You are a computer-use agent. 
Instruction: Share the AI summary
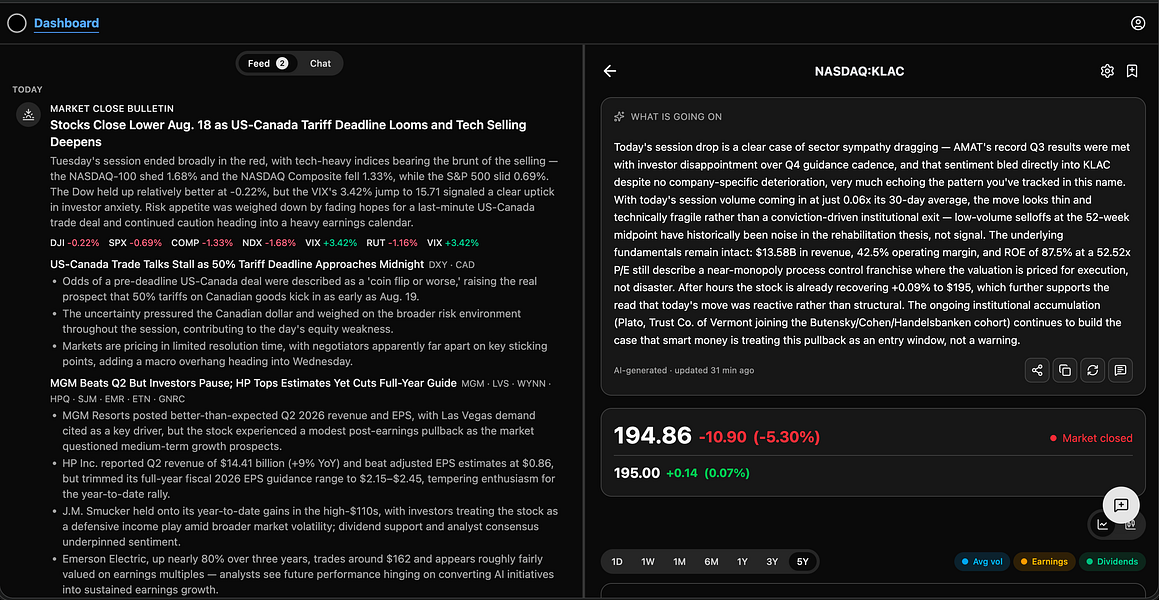[1037, 370]
